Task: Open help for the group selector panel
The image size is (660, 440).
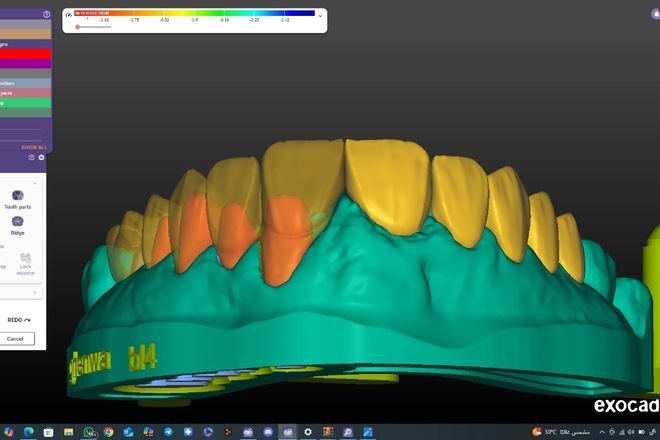Action: tap(46, 14)
